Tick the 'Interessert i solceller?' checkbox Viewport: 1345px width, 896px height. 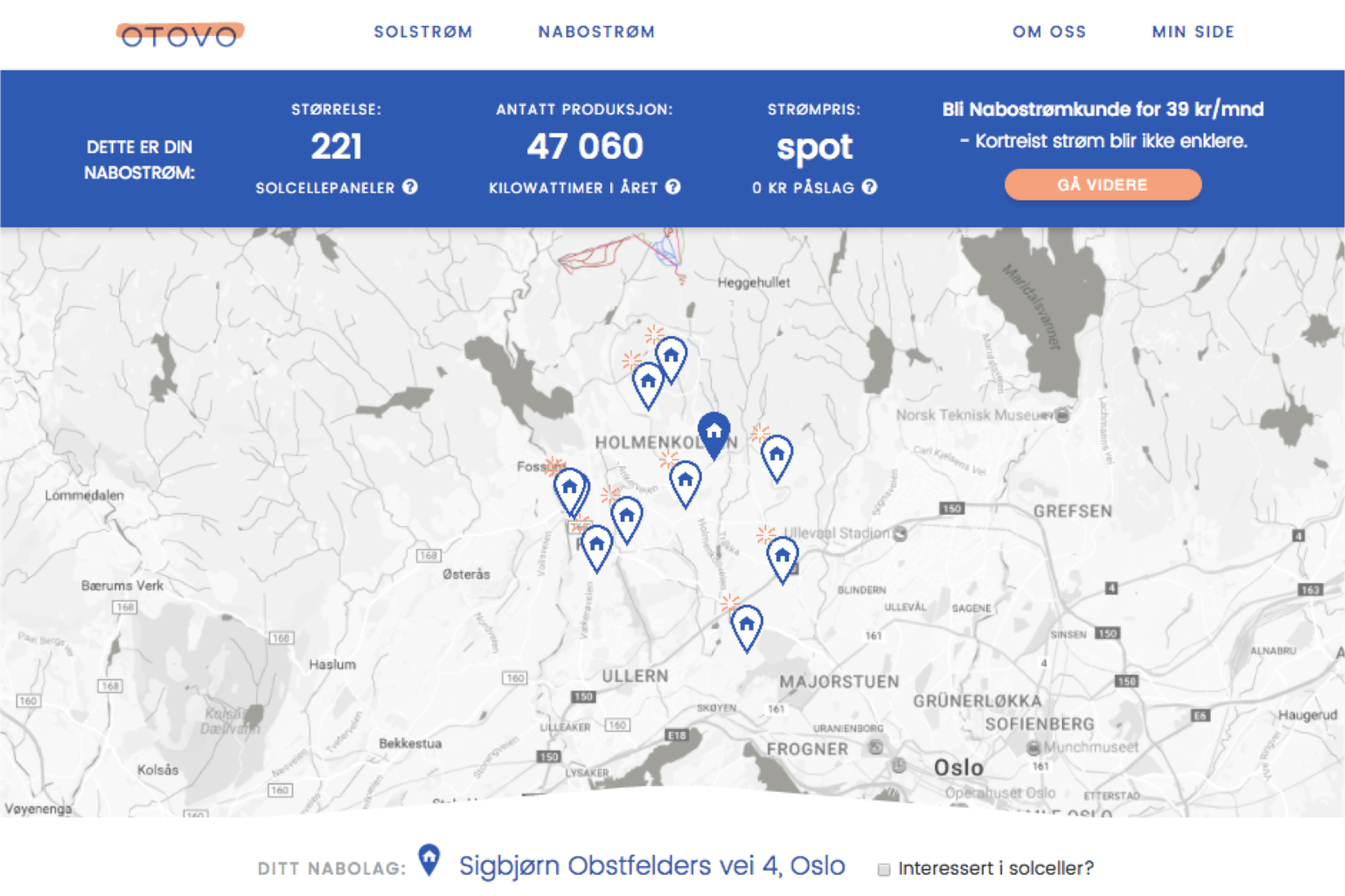tap(883, 869)
